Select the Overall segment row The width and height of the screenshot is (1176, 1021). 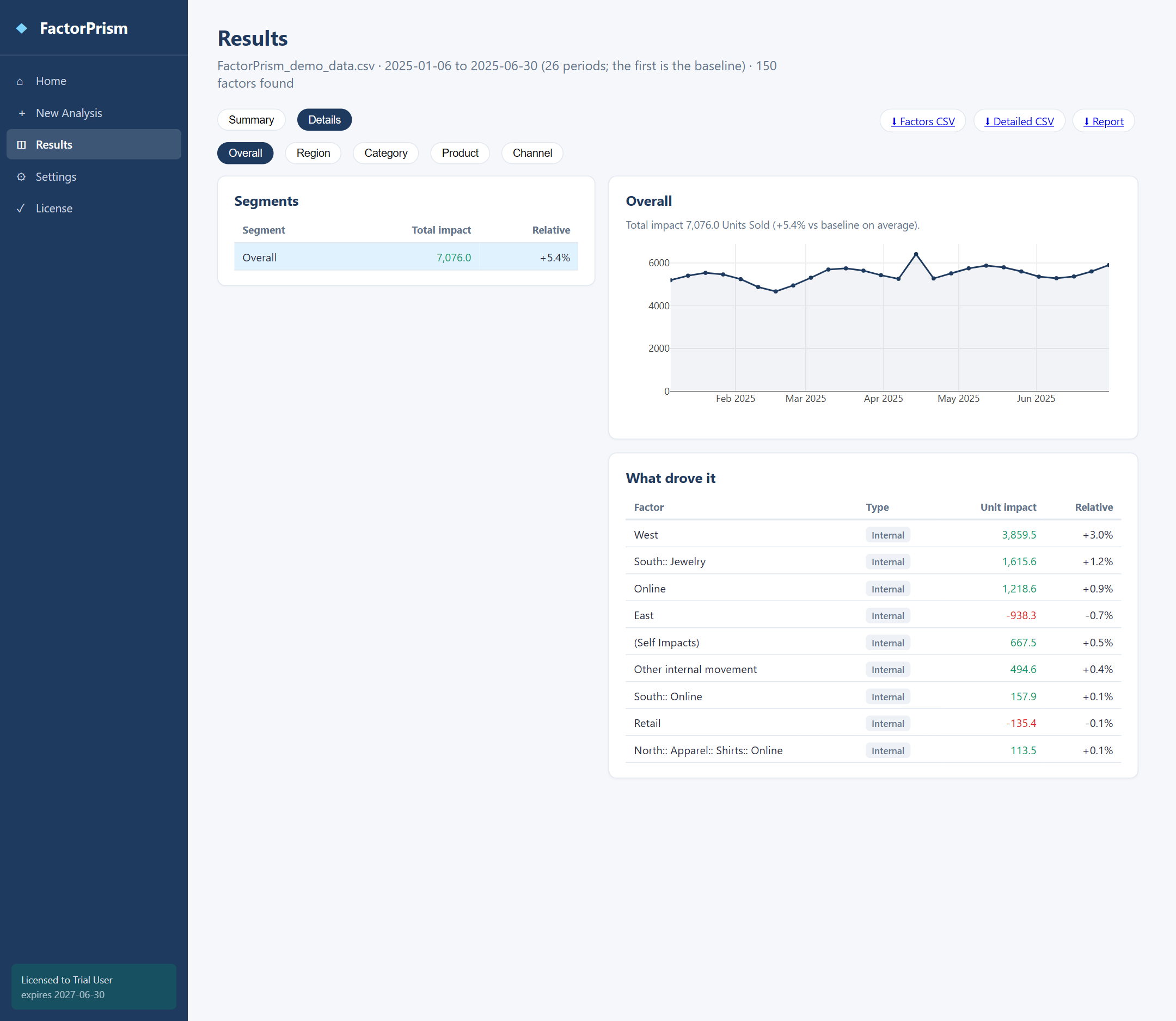pyautogui.click(x=406, y=258)
